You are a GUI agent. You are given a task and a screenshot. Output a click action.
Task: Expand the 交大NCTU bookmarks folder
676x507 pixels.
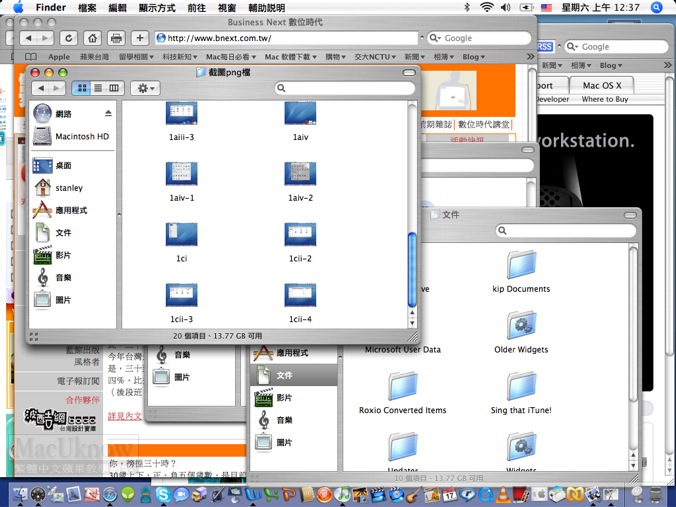[375, 57]
